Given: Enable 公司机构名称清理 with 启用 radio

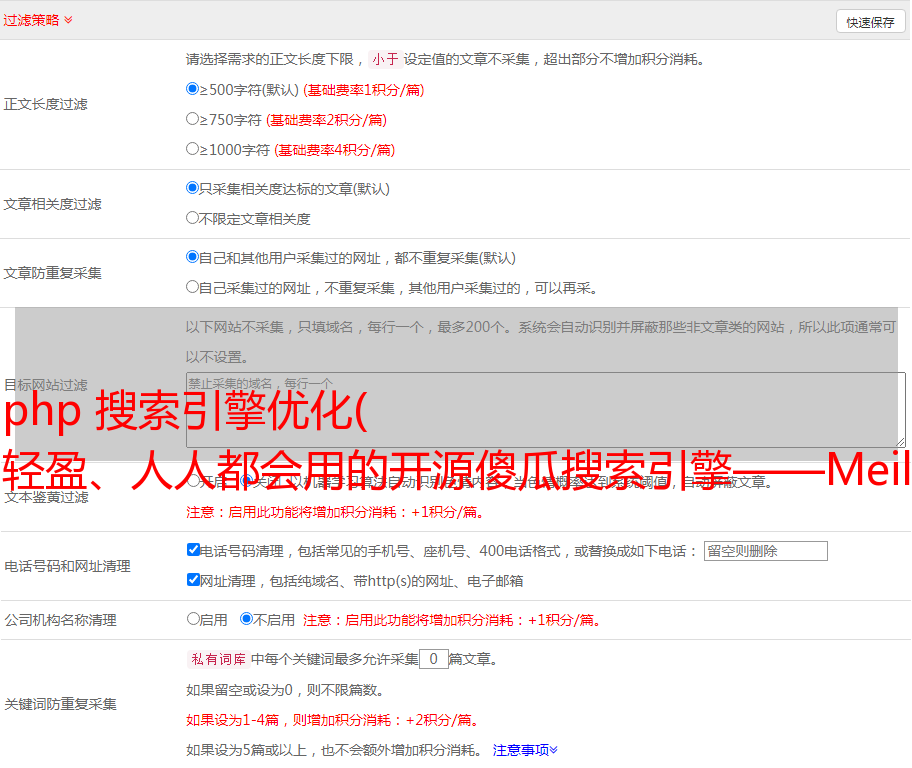Looking at the screenshot, I should tap(194, 619).
